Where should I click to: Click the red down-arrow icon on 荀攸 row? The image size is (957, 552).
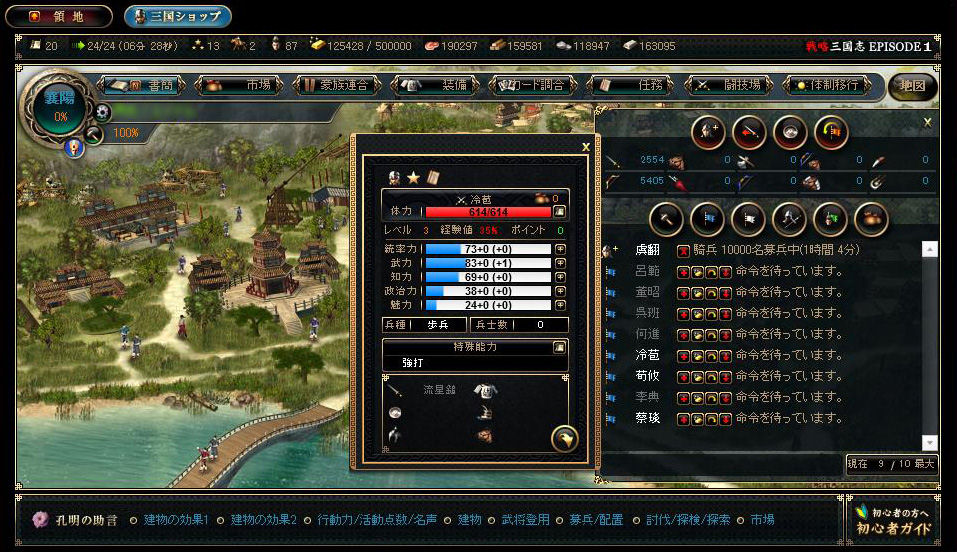[725, 377]
